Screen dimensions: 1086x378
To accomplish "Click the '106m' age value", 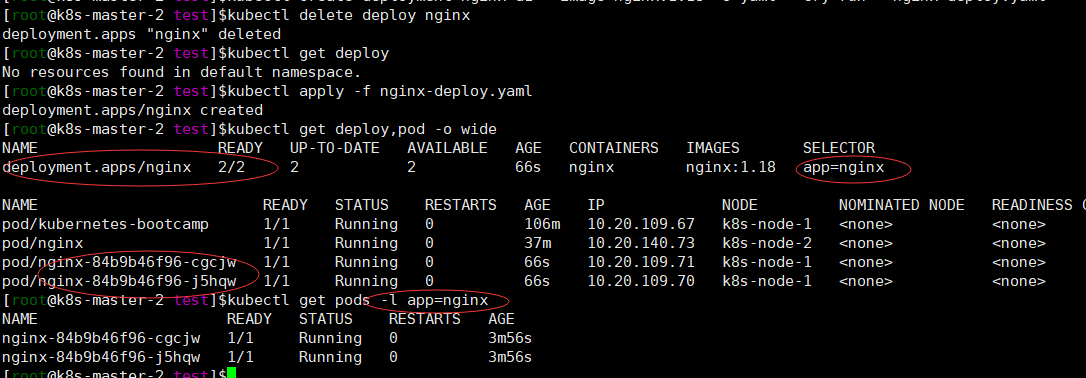I will pos(542,224).
